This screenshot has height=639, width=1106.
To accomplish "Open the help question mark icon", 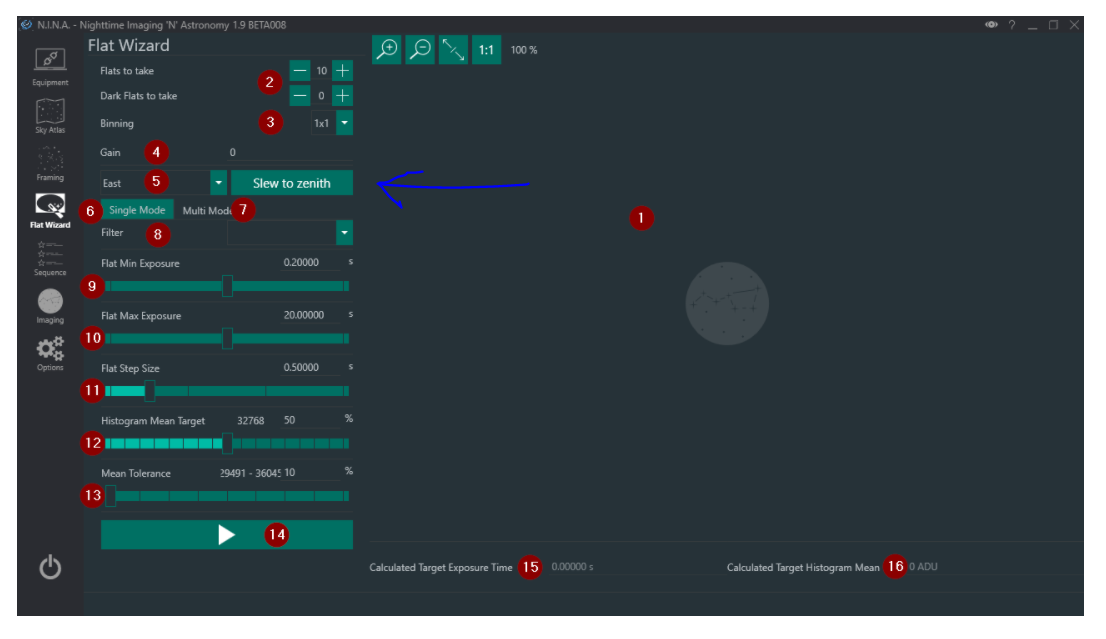I will point(1011,25).
